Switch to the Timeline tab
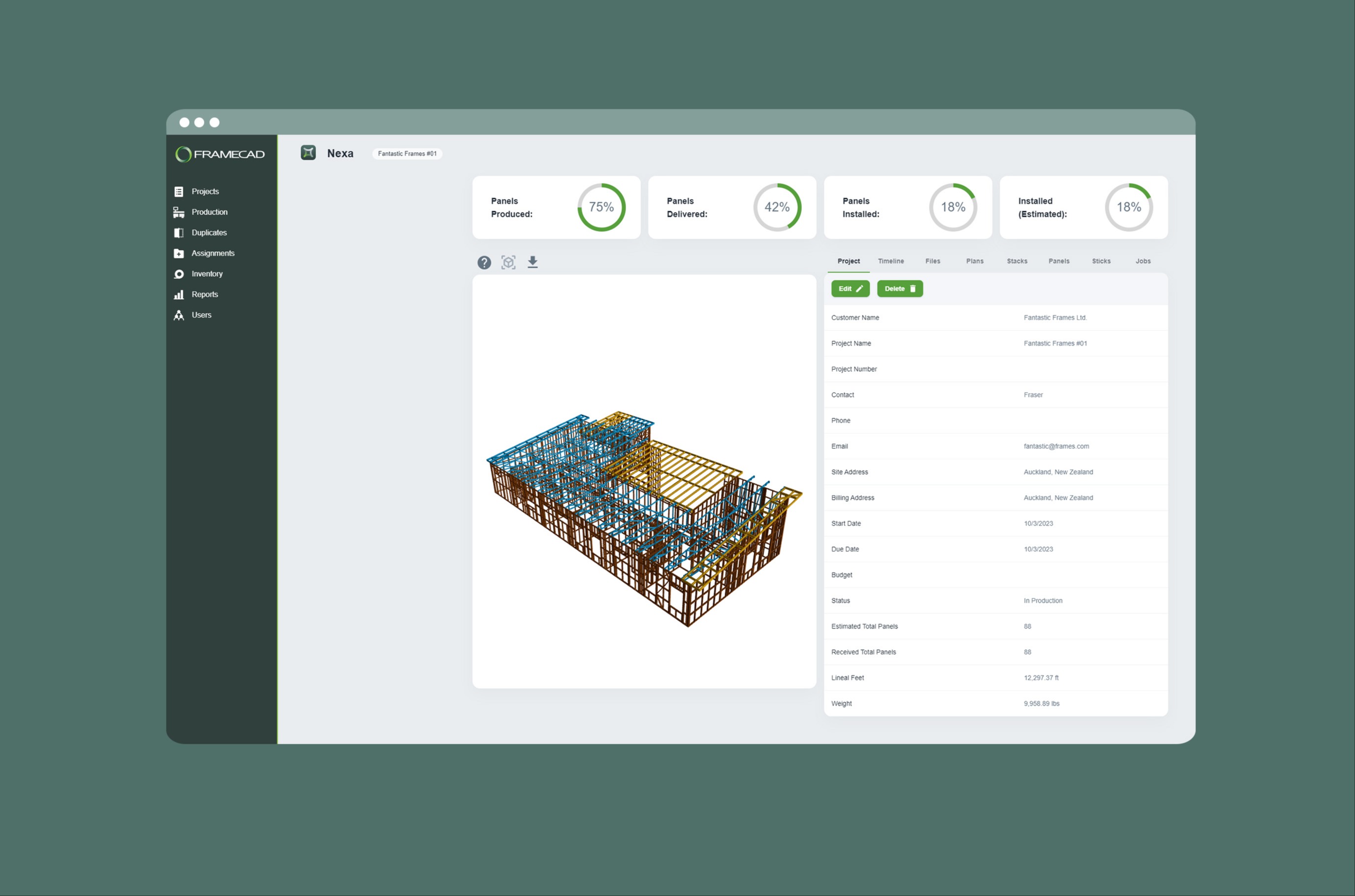This screenshot has height=896, width=1355. pos(891,261)
